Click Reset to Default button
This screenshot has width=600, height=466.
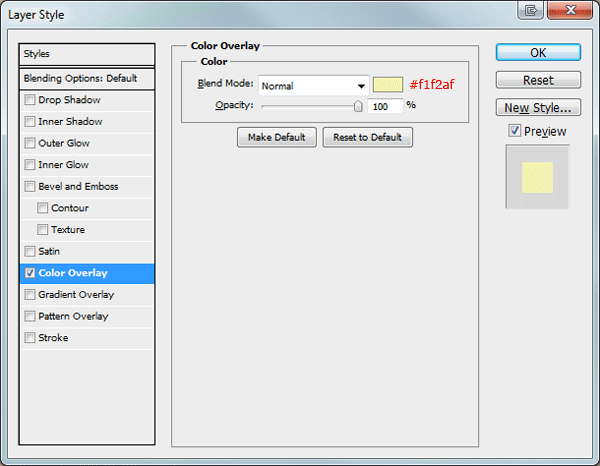[367, 137]
